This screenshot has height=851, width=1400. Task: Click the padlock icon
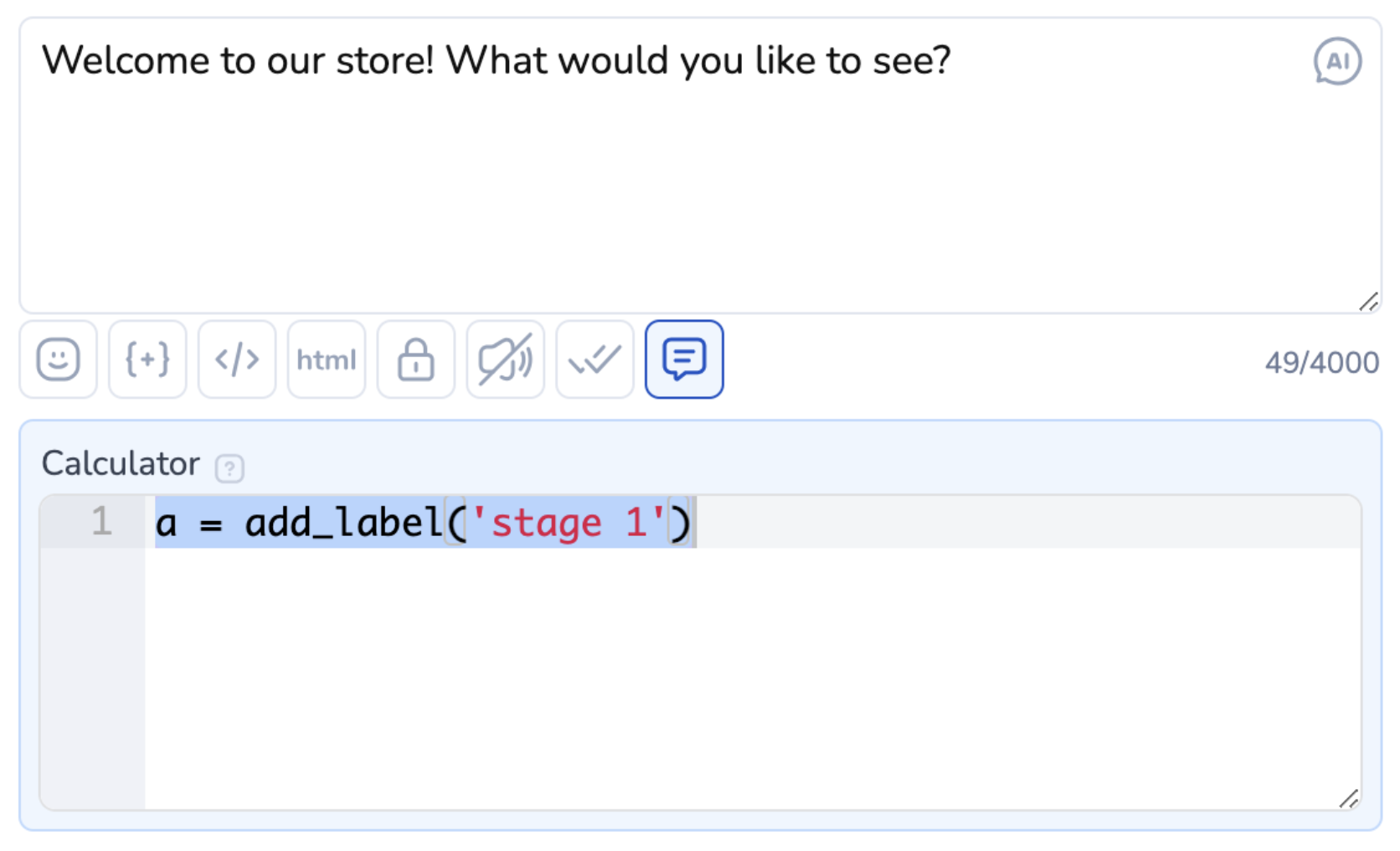pos(416,359)
